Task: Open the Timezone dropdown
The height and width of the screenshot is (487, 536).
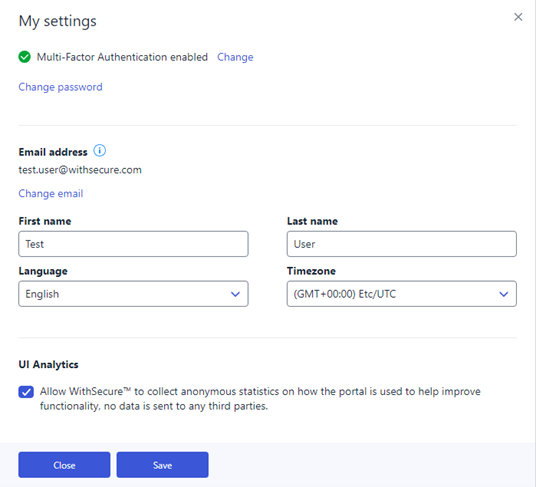Action: pos(402,294)
